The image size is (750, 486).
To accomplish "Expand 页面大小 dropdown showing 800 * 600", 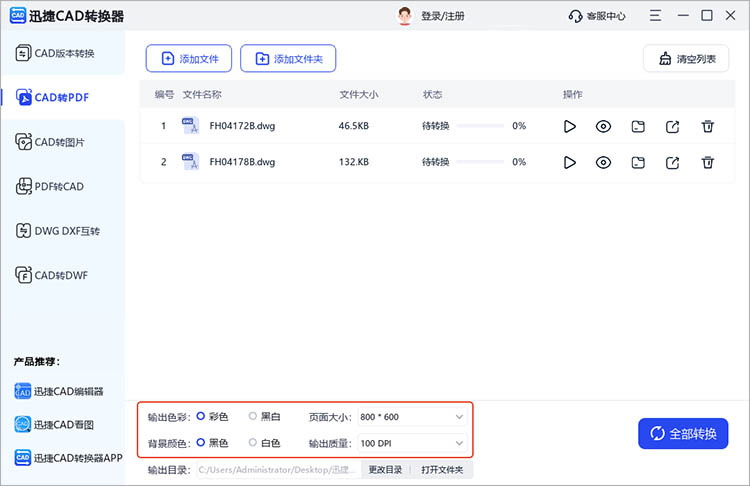I will tap(412, 417).
